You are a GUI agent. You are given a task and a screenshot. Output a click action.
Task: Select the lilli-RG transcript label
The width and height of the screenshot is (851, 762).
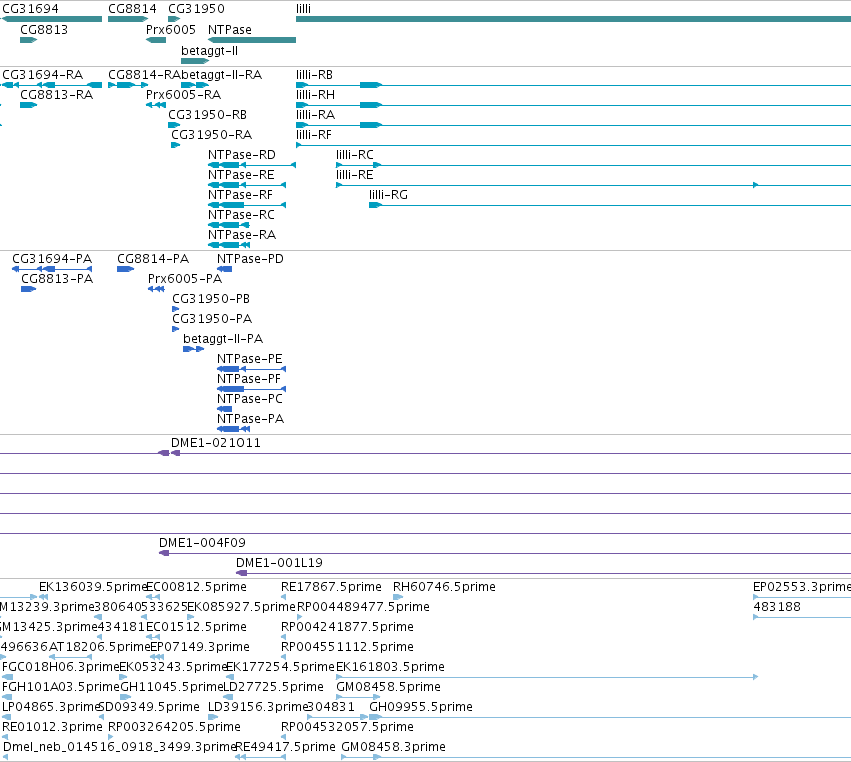pyautogui.click(x=389, y=194)
